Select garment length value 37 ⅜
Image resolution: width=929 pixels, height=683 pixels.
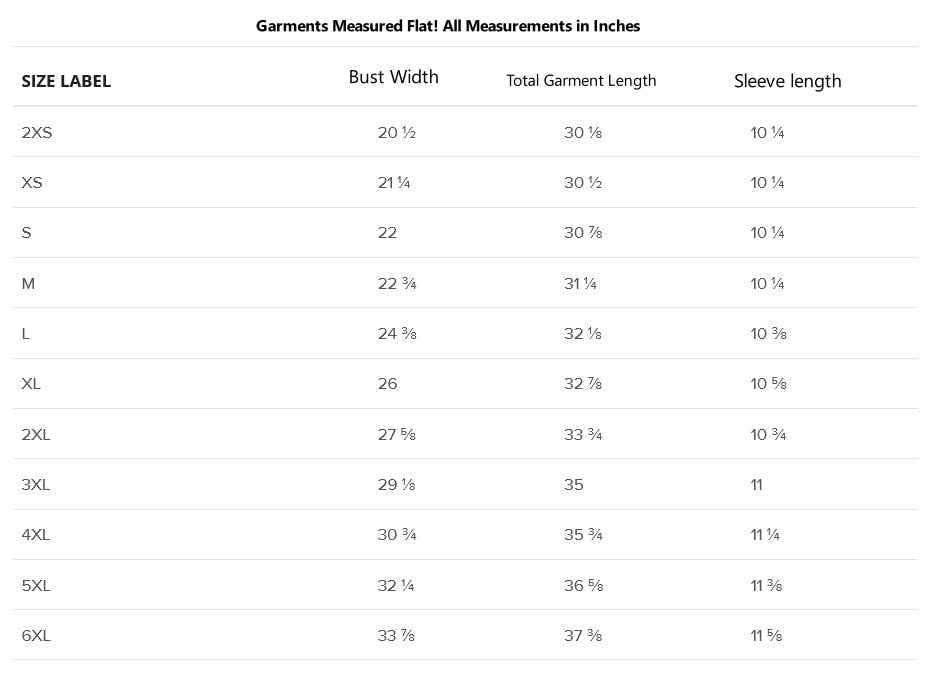583,636
